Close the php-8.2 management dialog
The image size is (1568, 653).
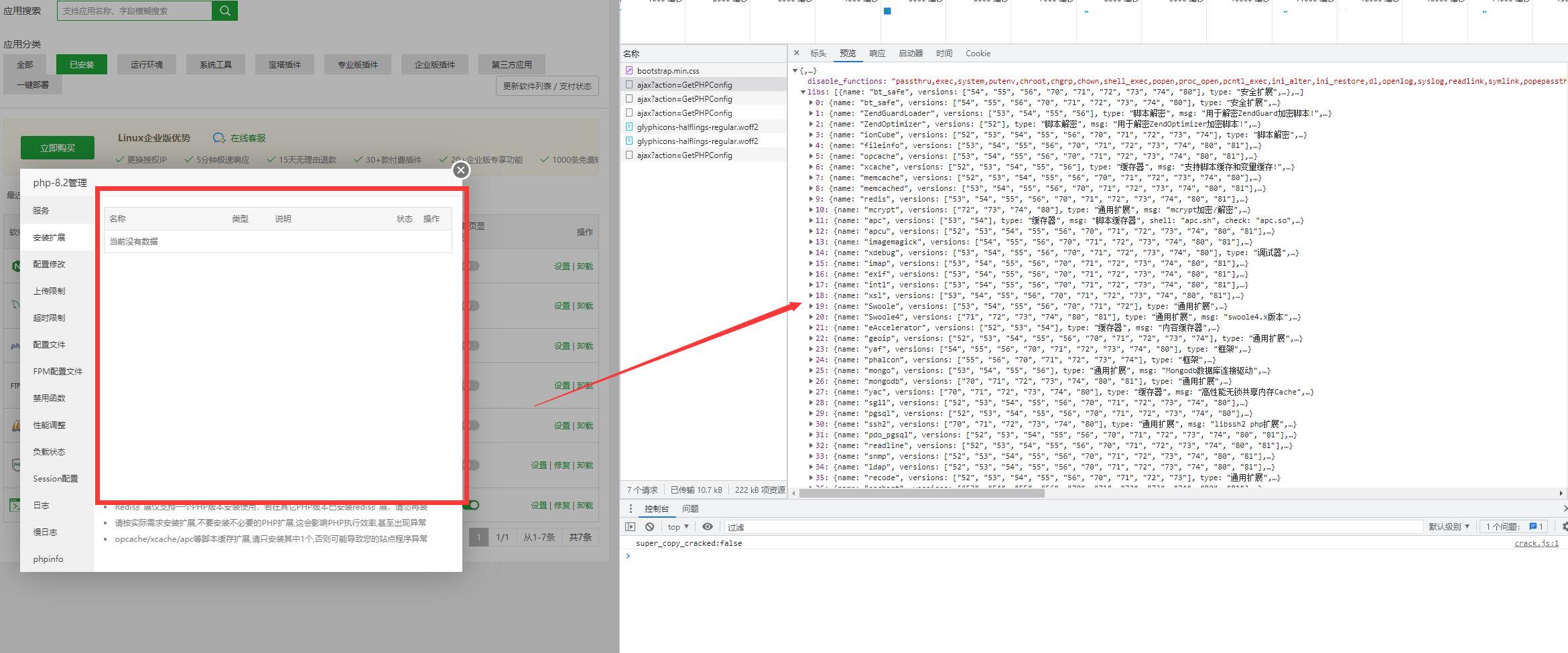coord(460,170)
